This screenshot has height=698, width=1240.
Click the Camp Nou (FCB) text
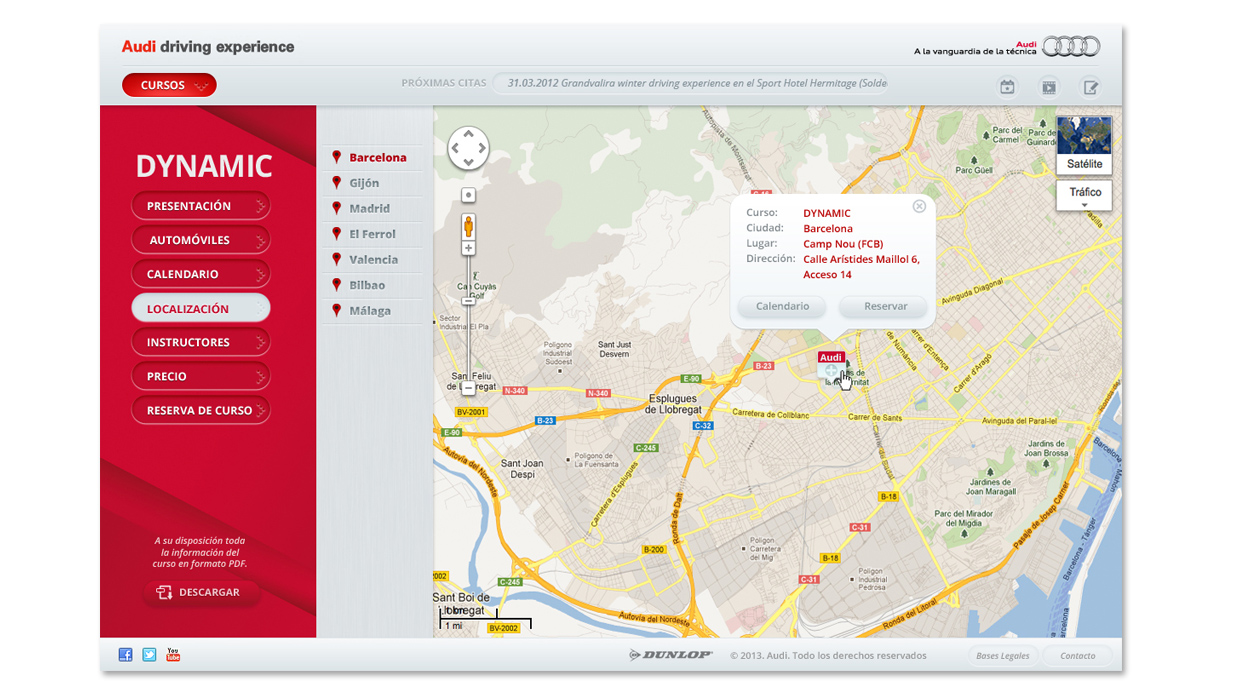pyautogui.click(x=843, y=244)
